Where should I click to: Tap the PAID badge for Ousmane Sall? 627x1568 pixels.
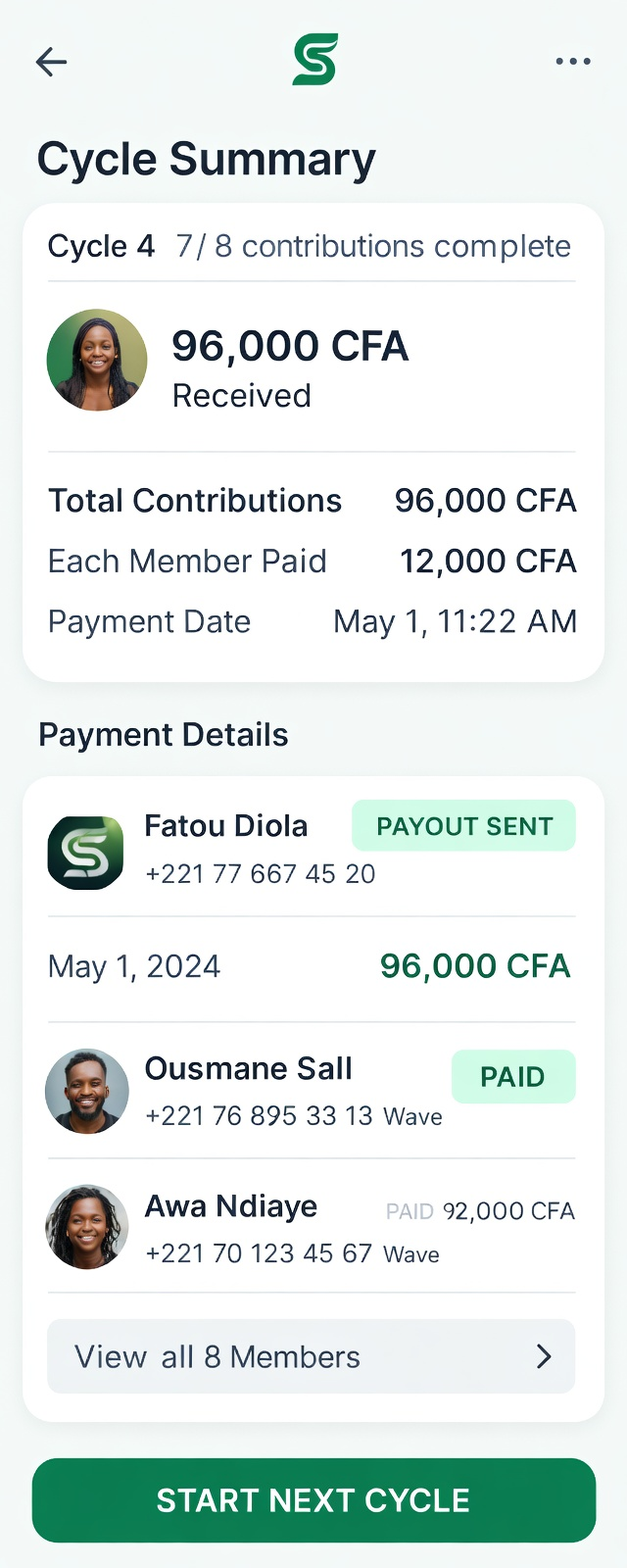512,1077
